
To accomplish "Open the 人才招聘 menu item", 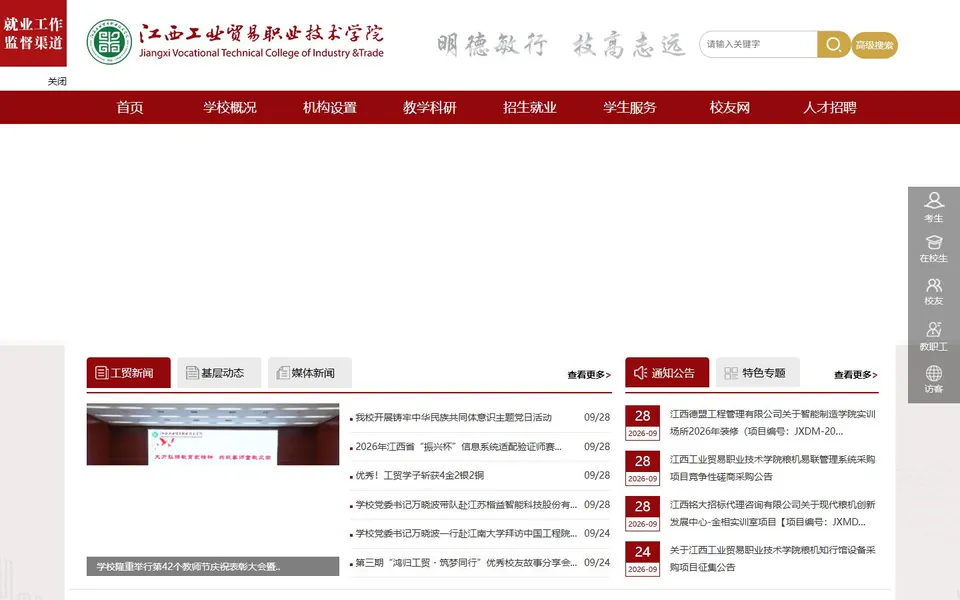I will 830,108.
